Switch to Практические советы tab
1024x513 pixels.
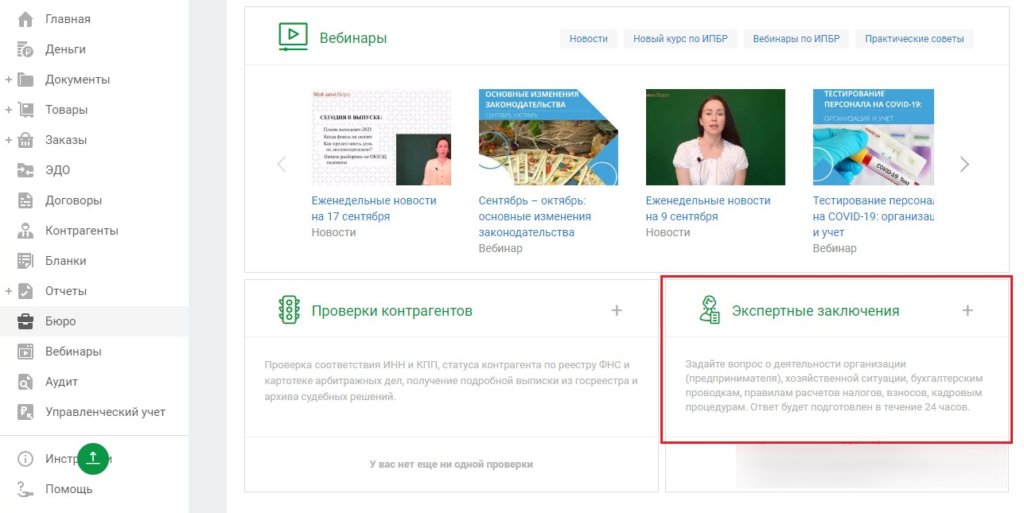point(914,39)
